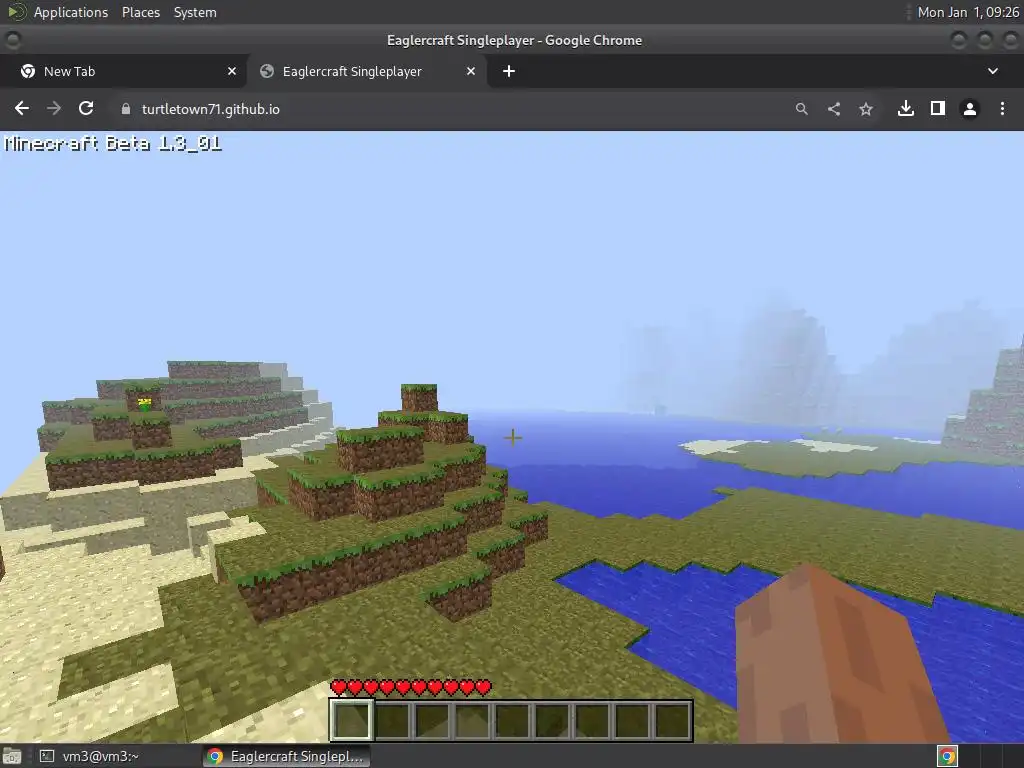The height and width of the screenshot is (768, 1024).
Task: Select the third hotbar slot
Action: coord(432,720)
